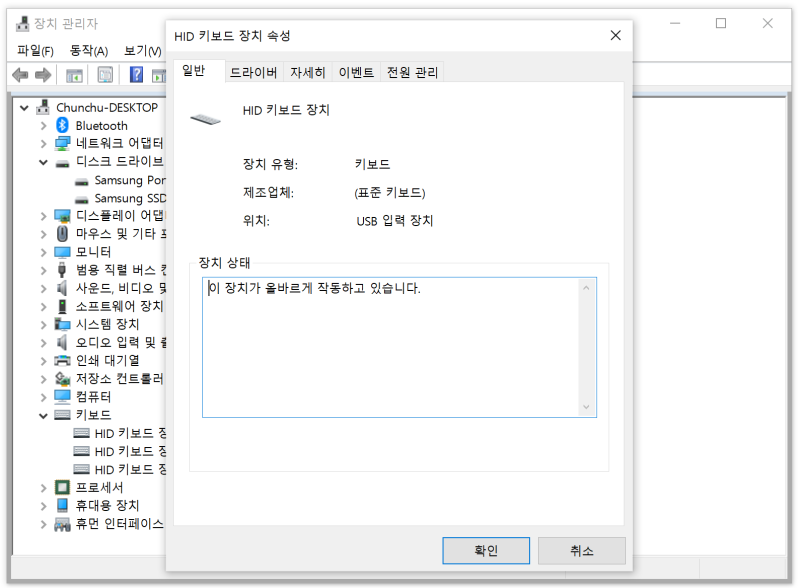Select the first HID 키보드 device entry
The image size is (800, 588).
tap(120, 433)
